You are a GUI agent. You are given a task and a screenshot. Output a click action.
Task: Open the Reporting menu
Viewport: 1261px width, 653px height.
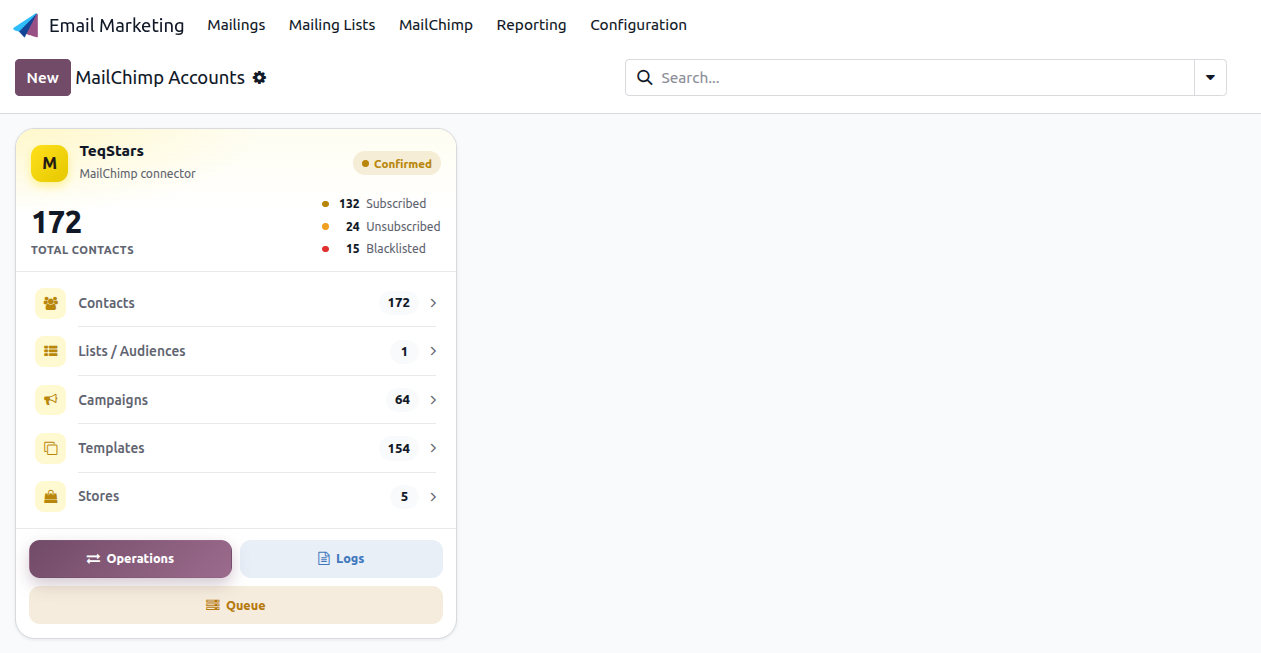click(531, 25)
